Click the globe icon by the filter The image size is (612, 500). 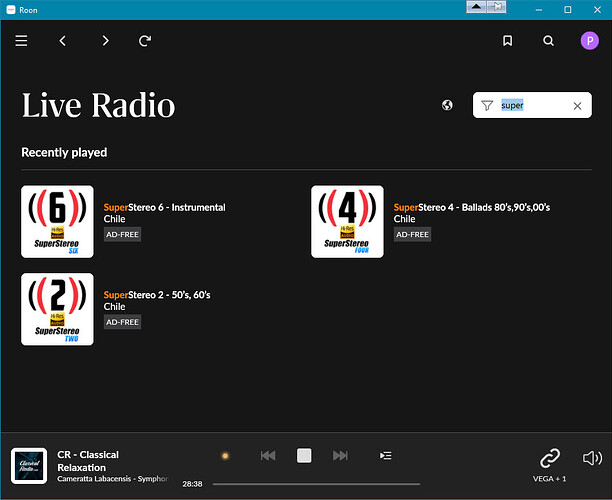pyautogui.click(x=448, y=105)
